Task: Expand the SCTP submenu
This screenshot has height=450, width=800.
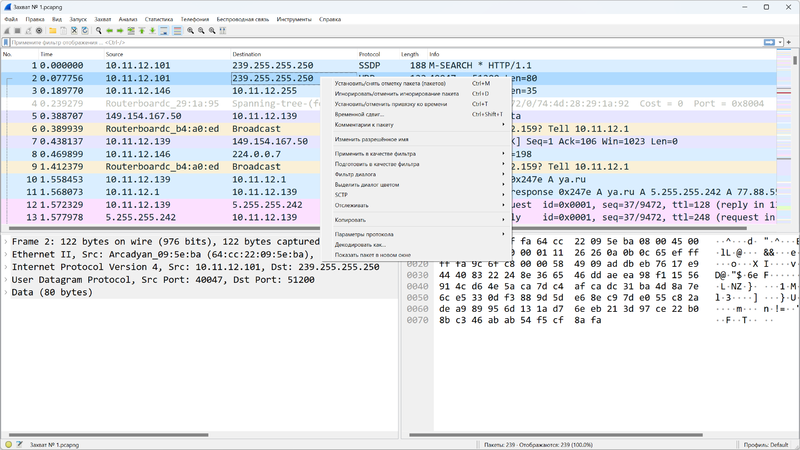Action: point(416,195)
